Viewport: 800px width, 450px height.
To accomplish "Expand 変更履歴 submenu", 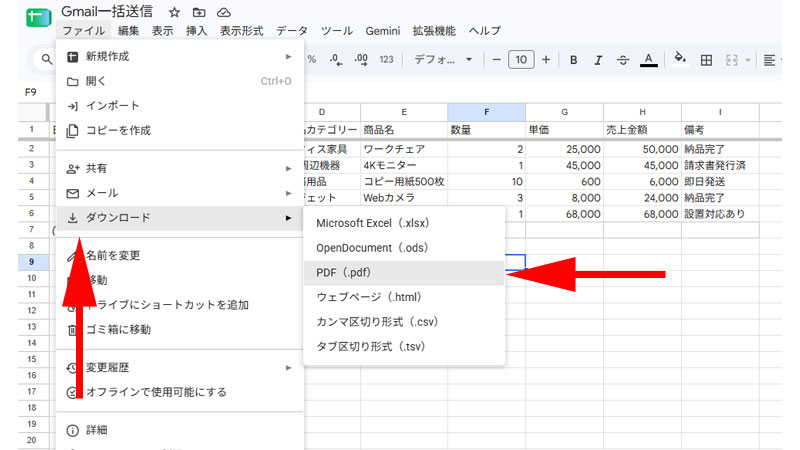I will coord(180,367).
